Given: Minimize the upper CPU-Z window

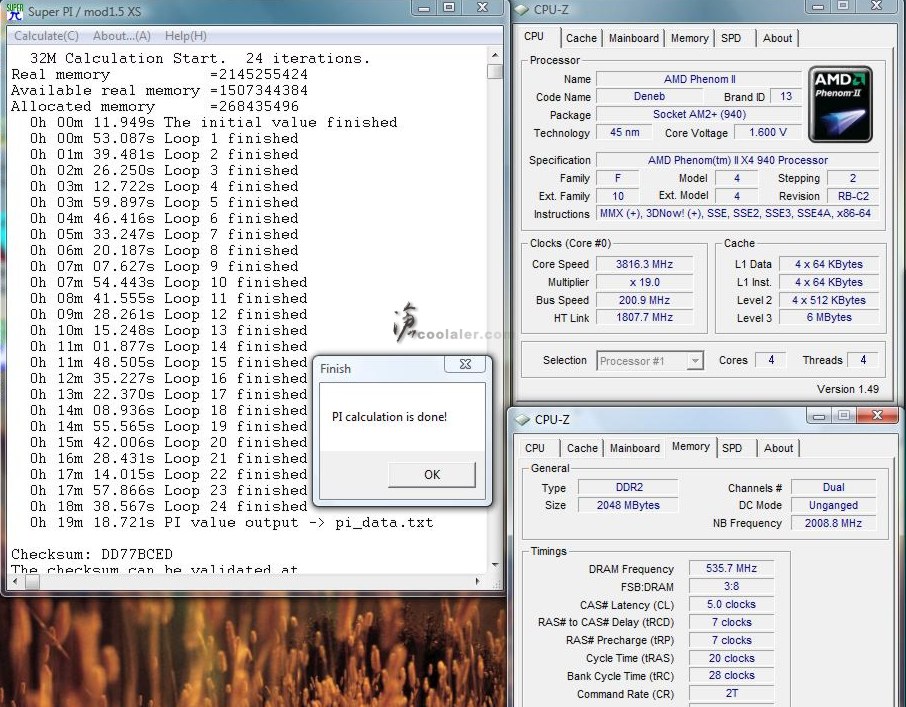Looking at the screenshot, I should [x=818, y=6].
